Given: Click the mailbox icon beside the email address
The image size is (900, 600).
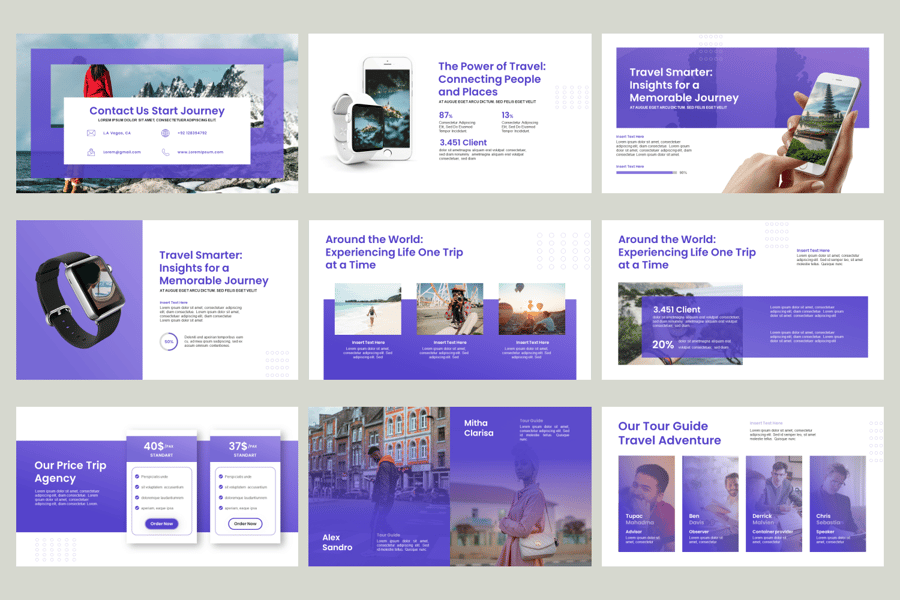Looking at the screenshot, I should [x=91, y=152].
